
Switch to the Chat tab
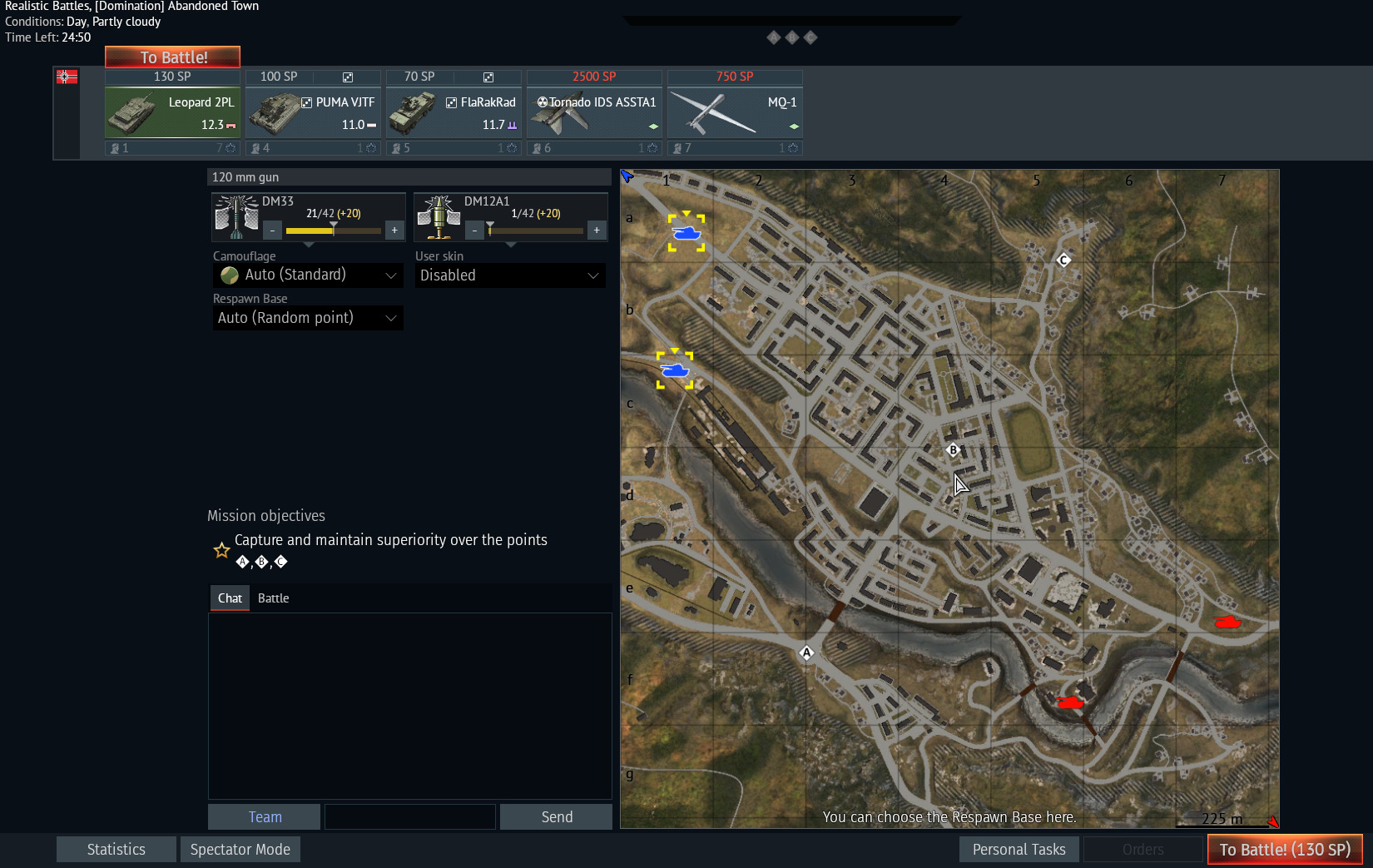[230, 598]
